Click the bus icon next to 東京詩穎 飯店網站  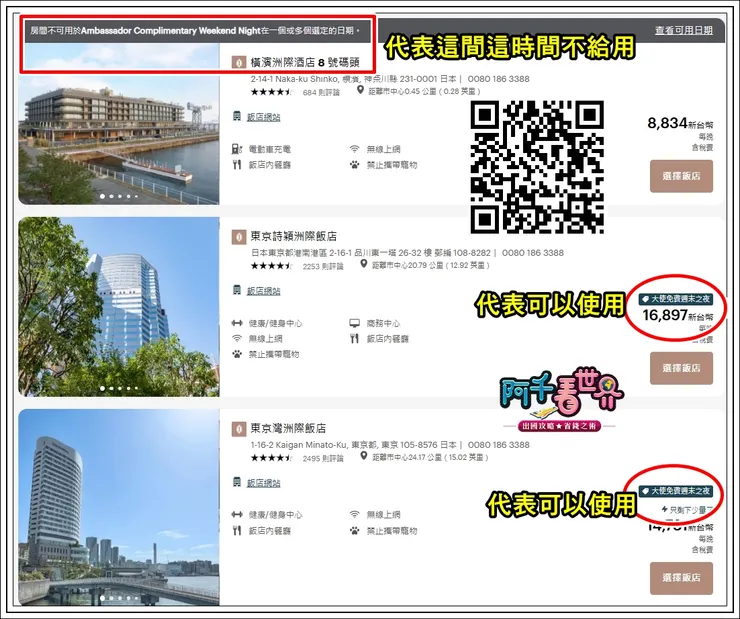pyautogui.click(x=237, y=290)
